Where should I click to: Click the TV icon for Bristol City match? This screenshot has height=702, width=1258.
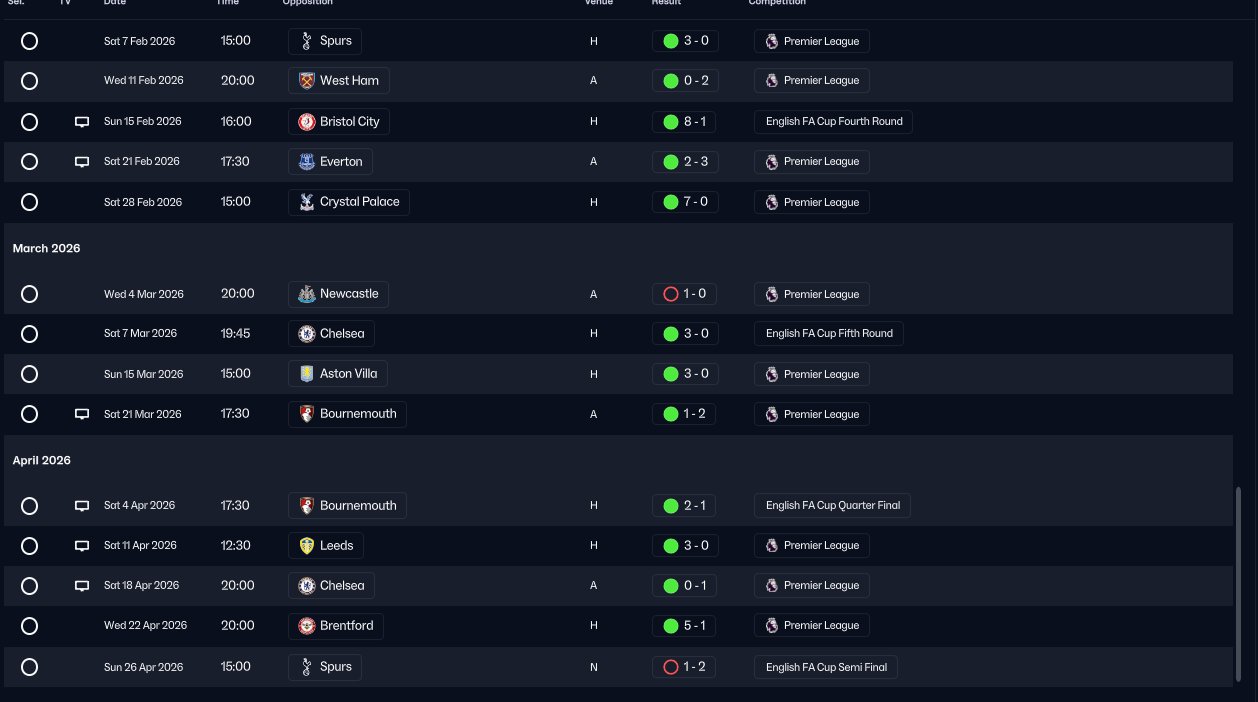pyautogui.click(x=82, y=122)
